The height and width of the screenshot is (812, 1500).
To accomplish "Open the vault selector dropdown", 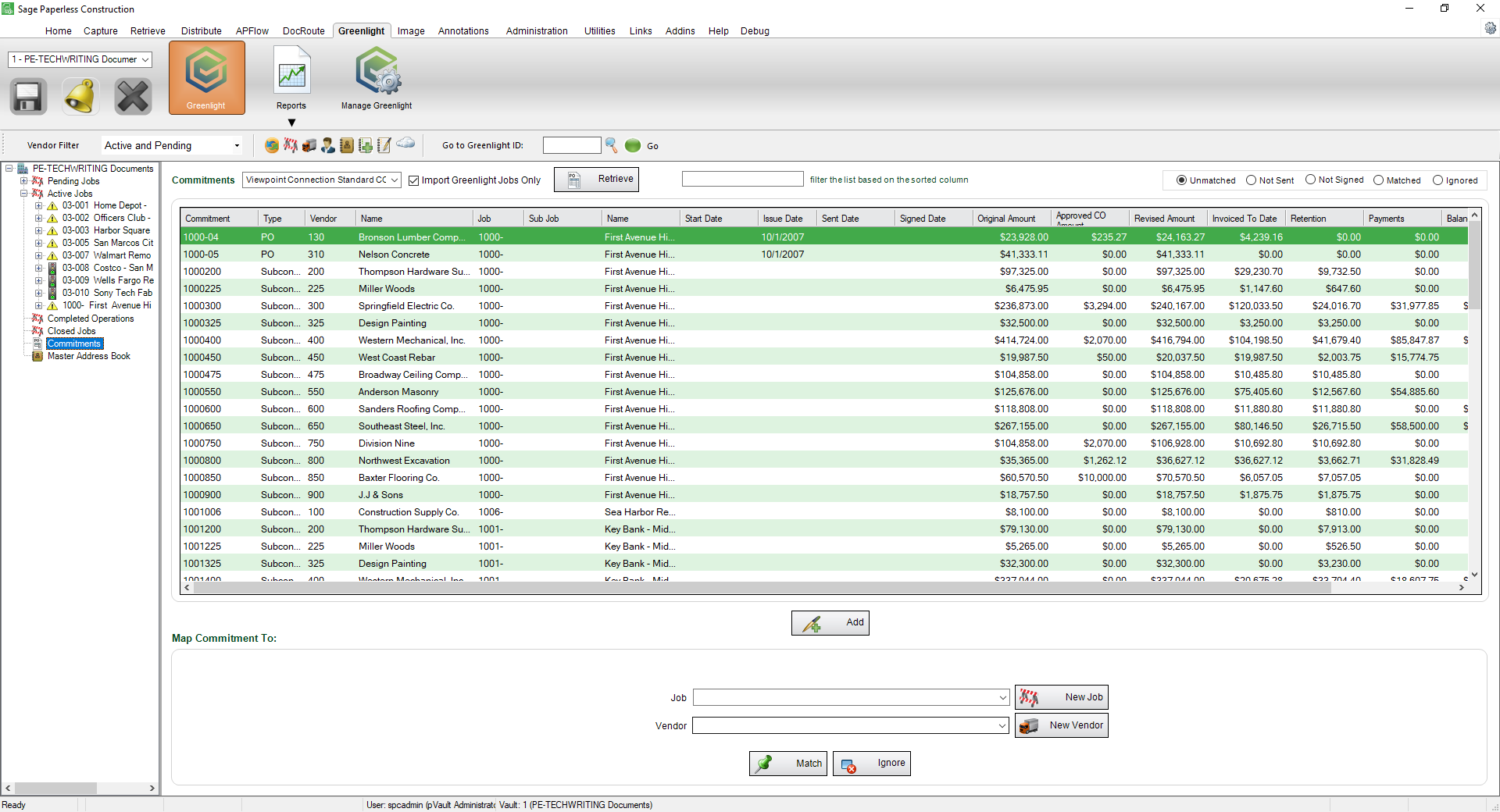I will pos(145,59).
